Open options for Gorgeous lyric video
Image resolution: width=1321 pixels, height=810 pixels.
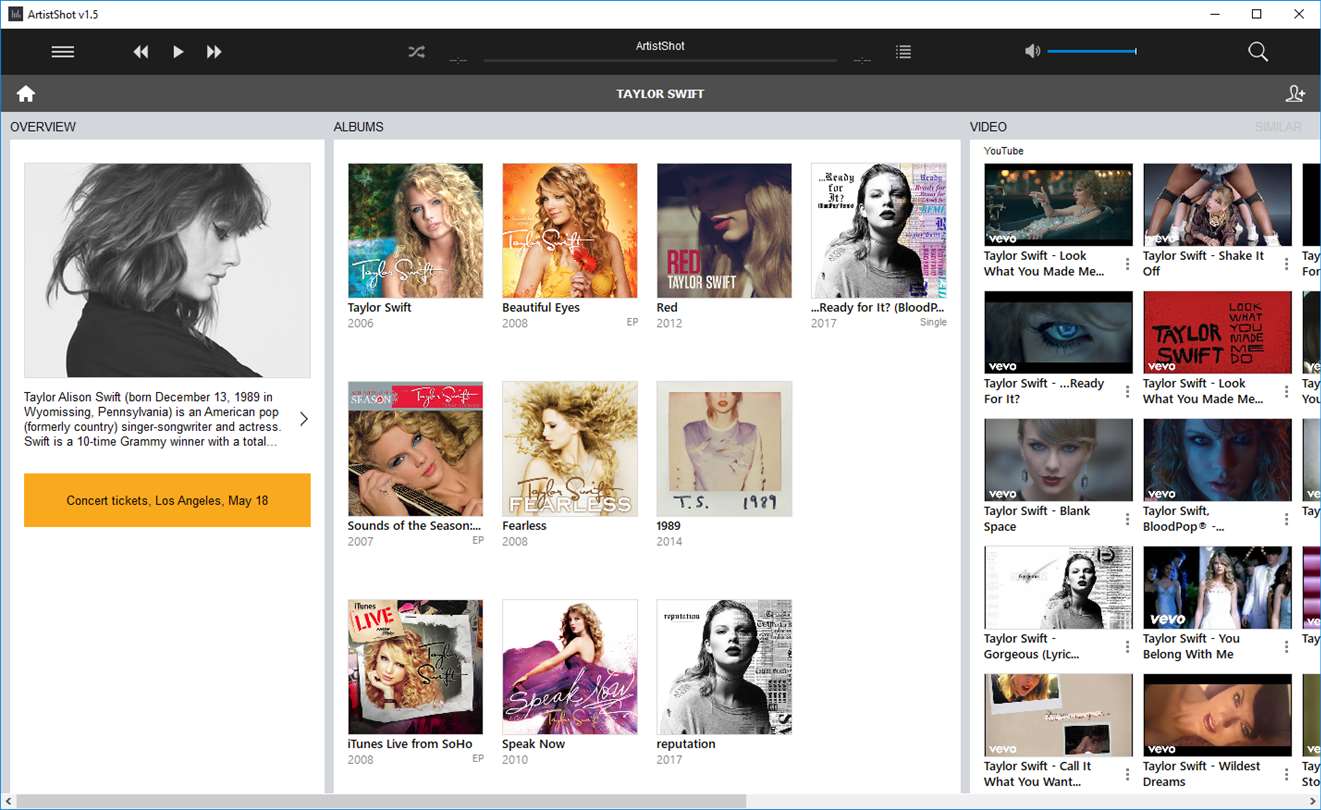[x=1127, y=646]
